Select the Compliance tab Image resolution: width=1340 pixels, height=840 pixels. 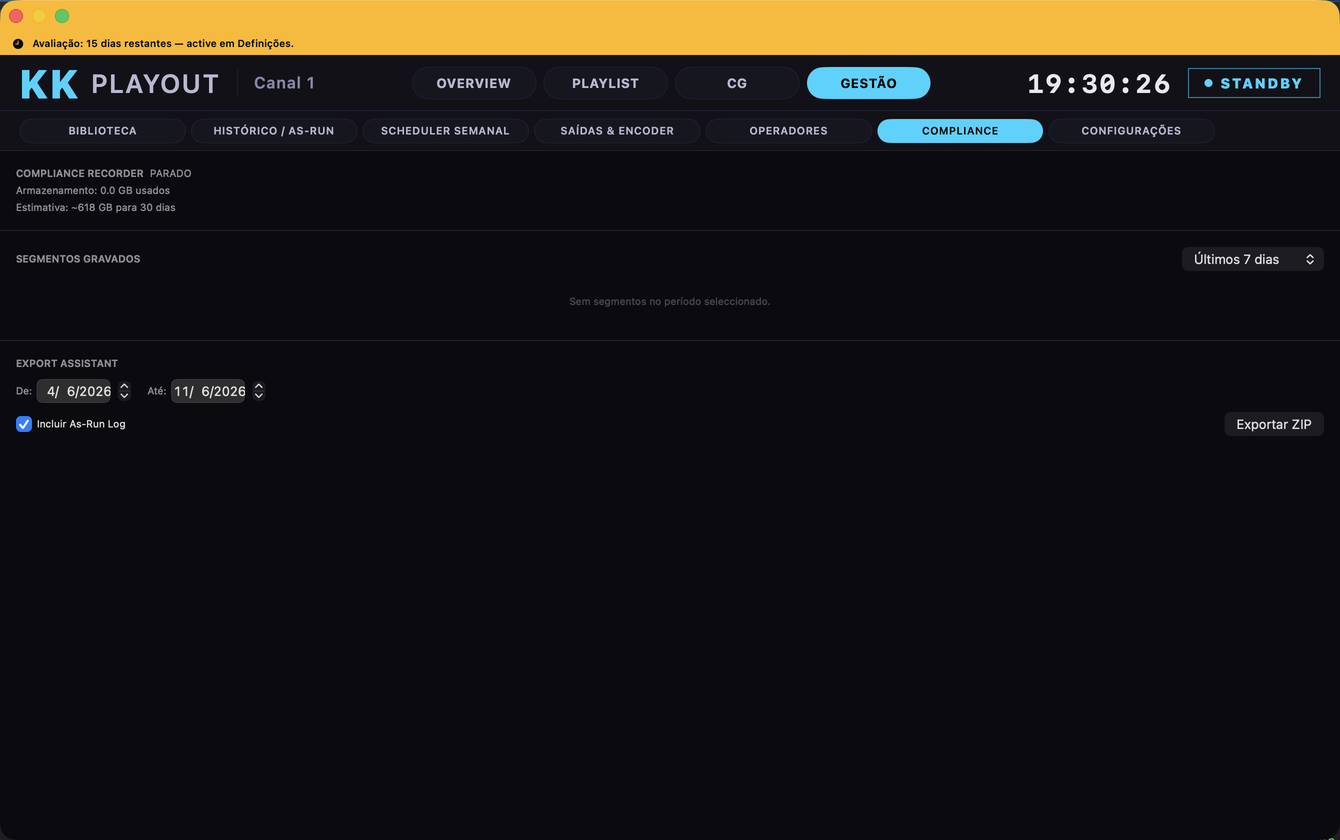[x=960, y=131]
